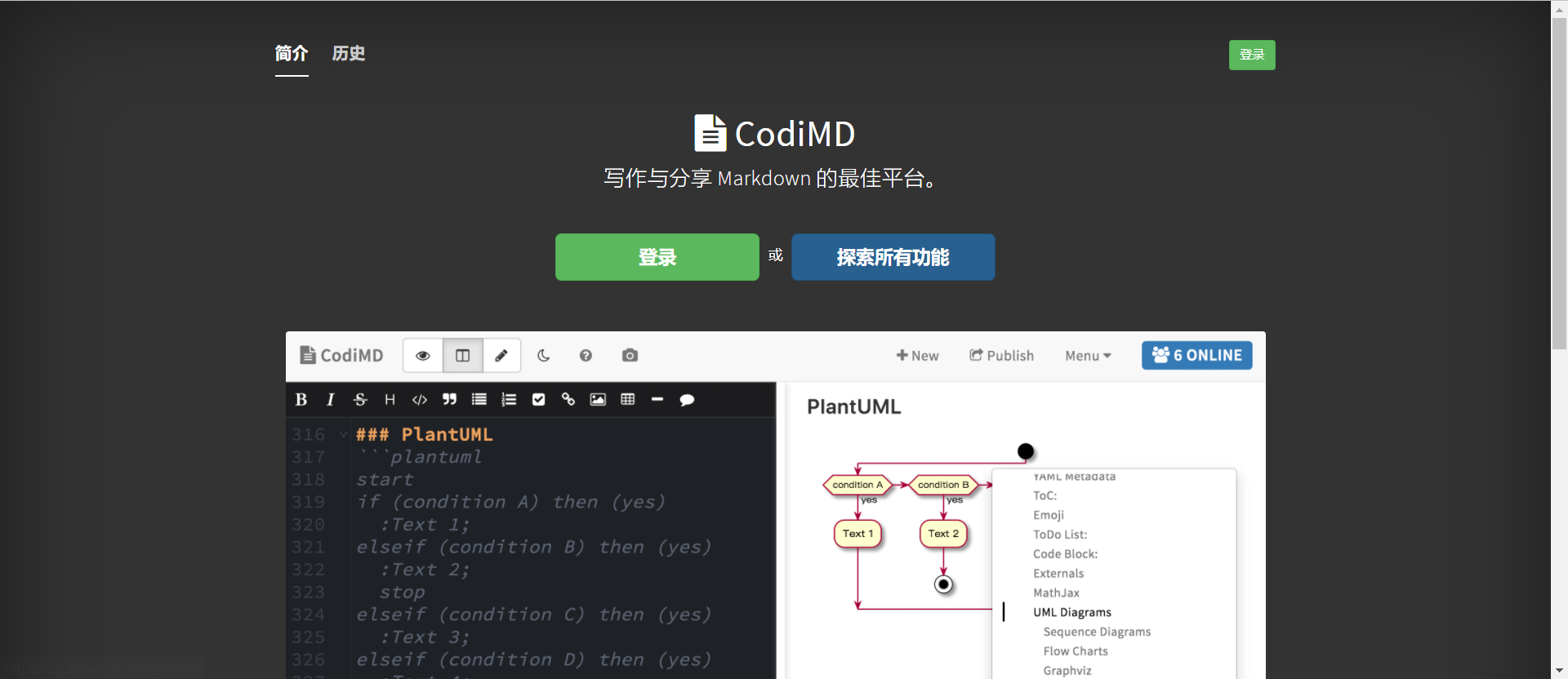This screenshot has width=1568, height=679.
Task: Insert an image with the picture icon
Action: pyautogui.click(x=598, y=400)
